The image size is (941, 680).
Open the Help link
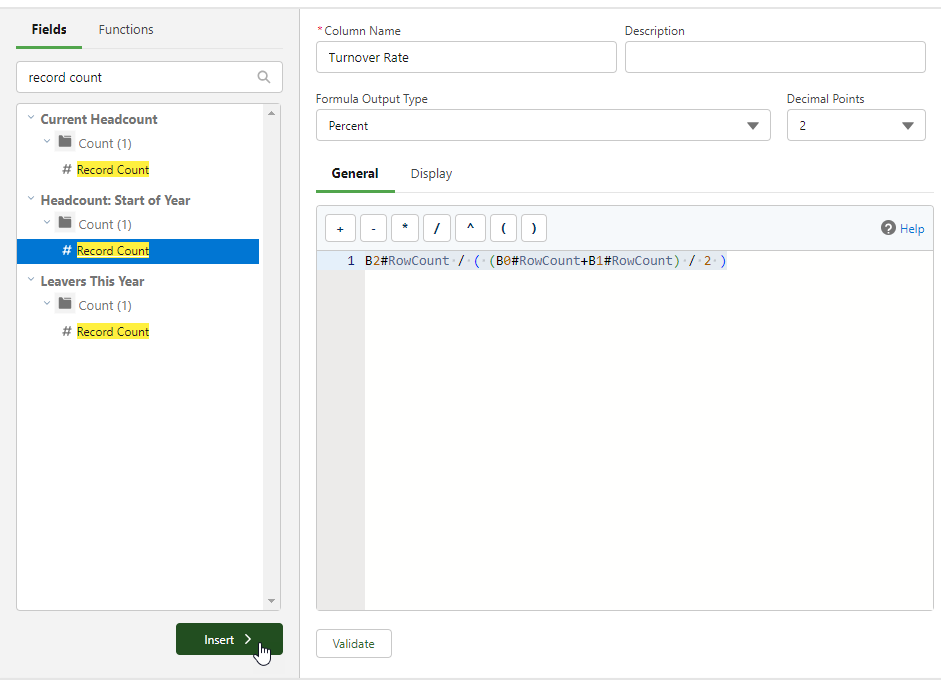pyautogui.click(x=902, y=229)
